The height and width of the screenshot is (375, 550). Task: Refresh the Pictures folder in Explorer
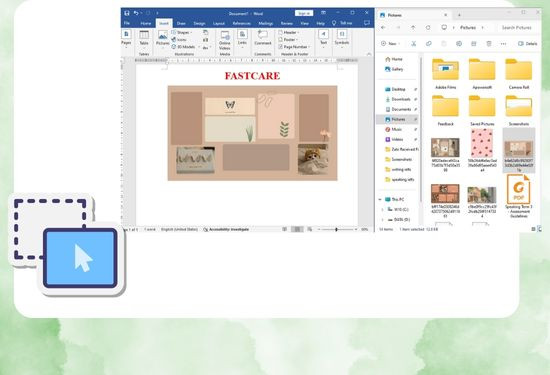(x=428, y=27)
